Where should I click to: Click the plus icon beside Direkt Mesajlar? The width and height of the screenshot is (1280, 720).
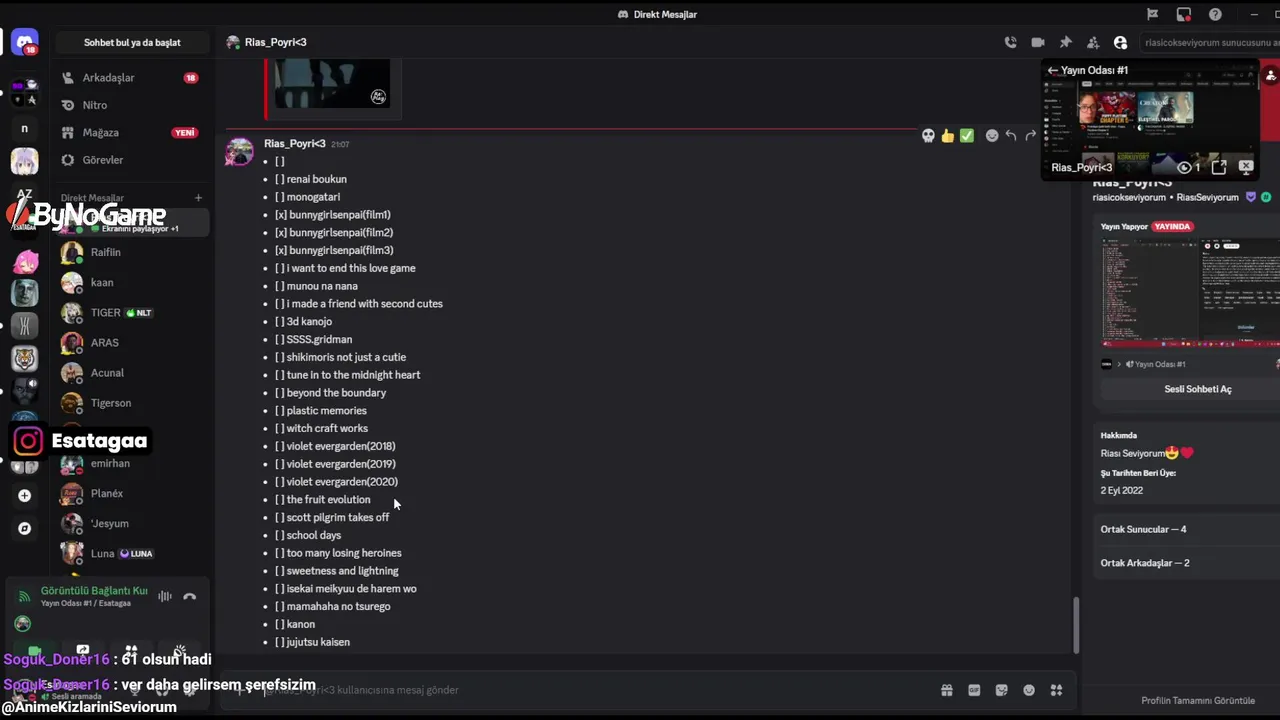198,198
